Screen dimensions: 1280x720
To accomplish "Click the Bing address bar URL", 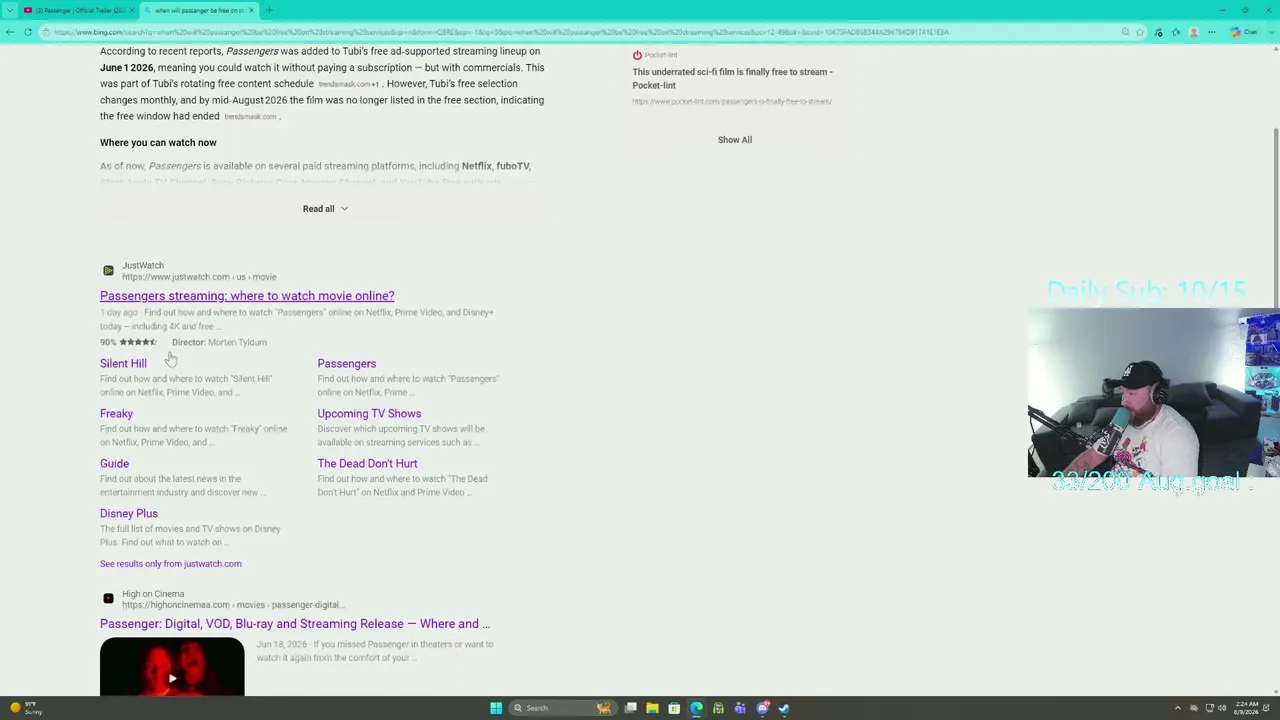I will tap(500, 32).
